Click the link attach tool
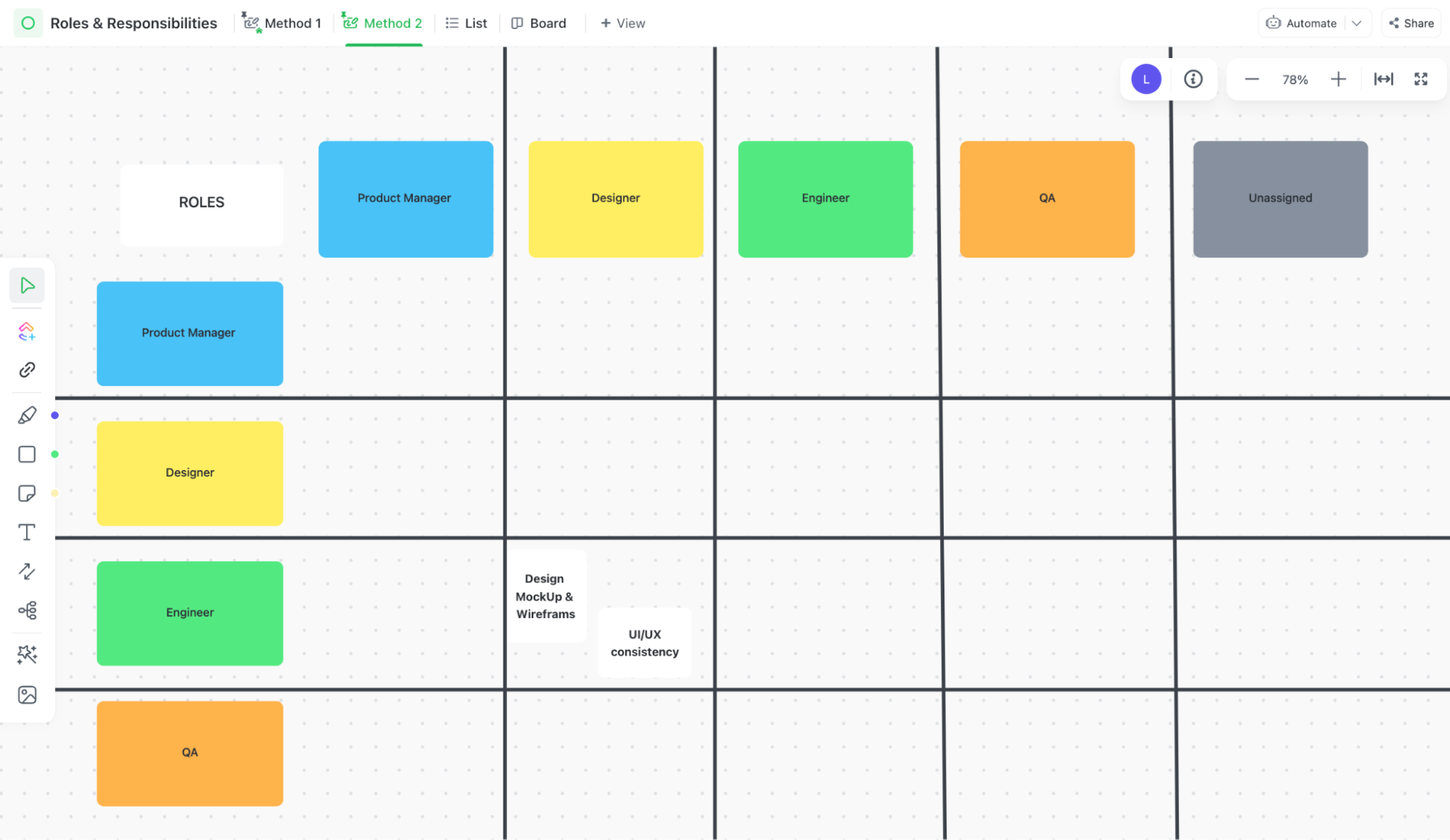 [x=27, y=370]
